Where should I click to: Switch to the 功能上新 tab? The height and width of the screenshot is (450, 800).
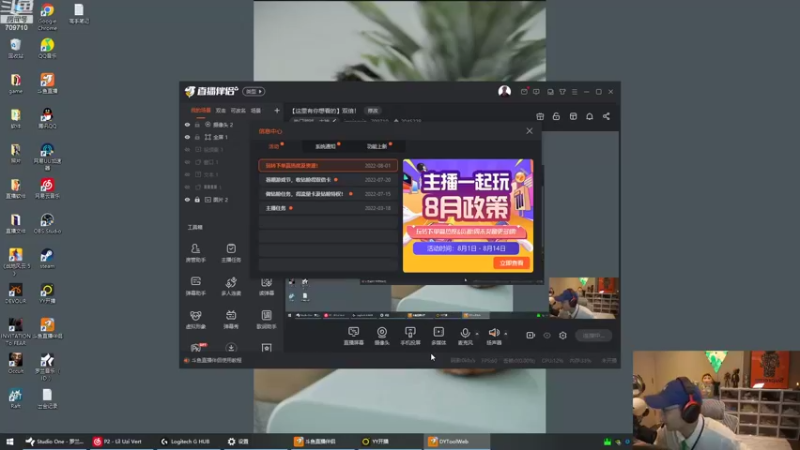[378, 146]
